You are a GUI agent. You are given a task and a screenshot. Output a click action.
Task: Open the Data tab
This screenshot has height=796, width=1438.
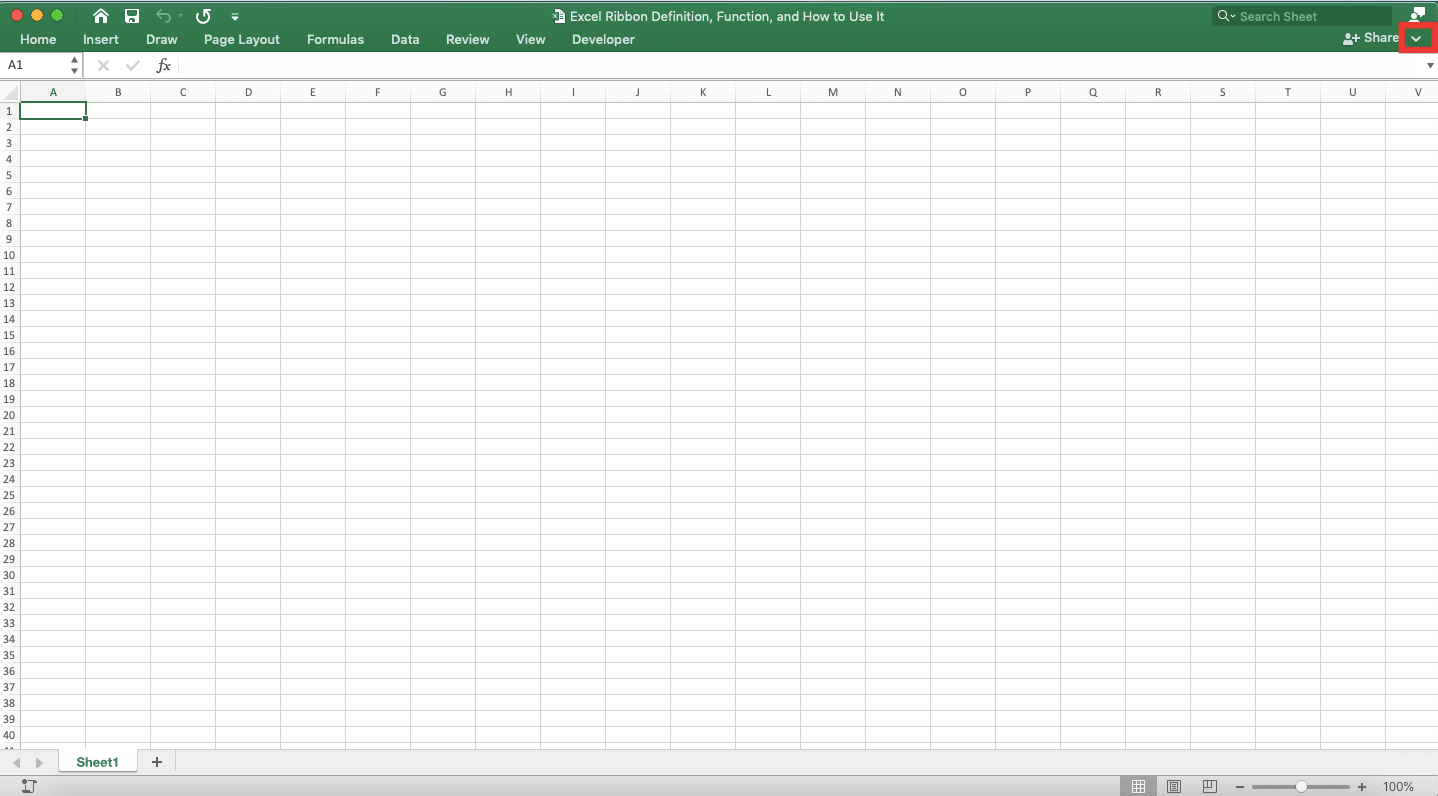pos(405,39)
